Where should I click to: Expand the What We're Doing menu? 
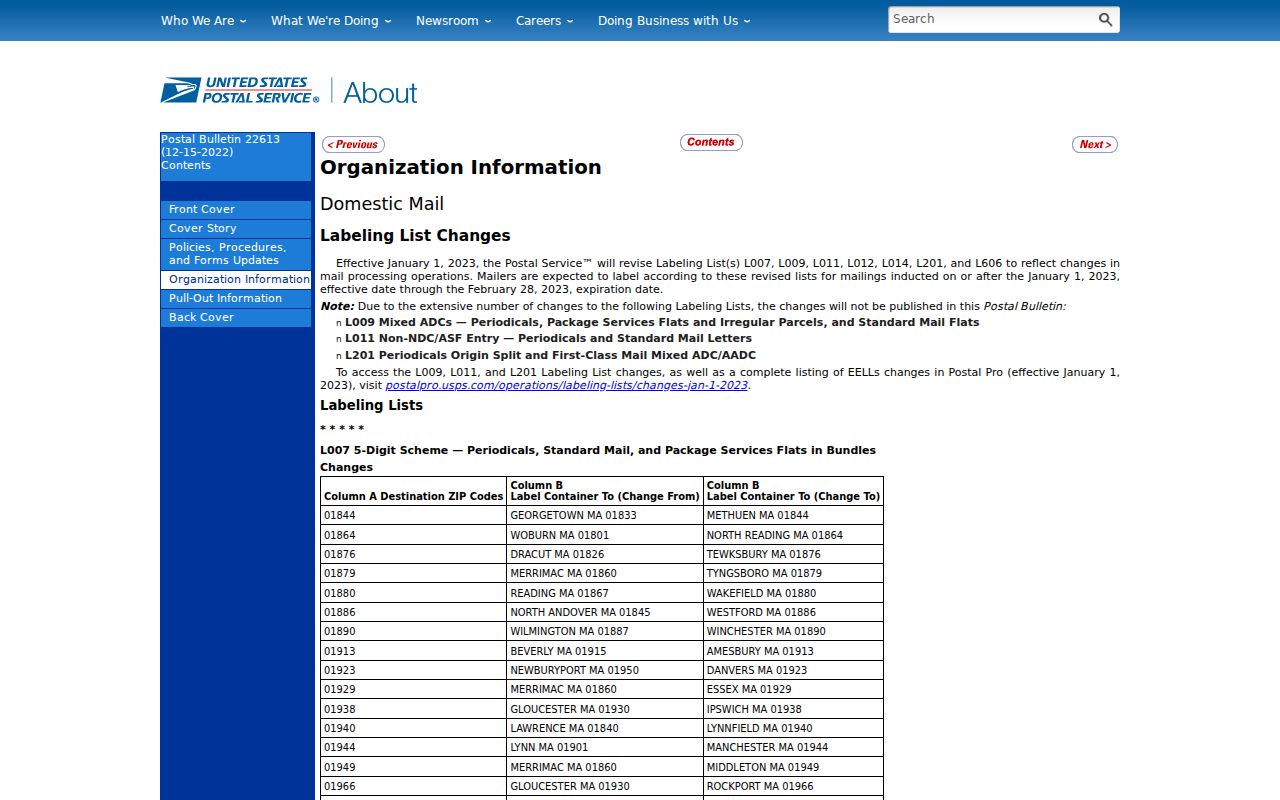coord(331,20)
